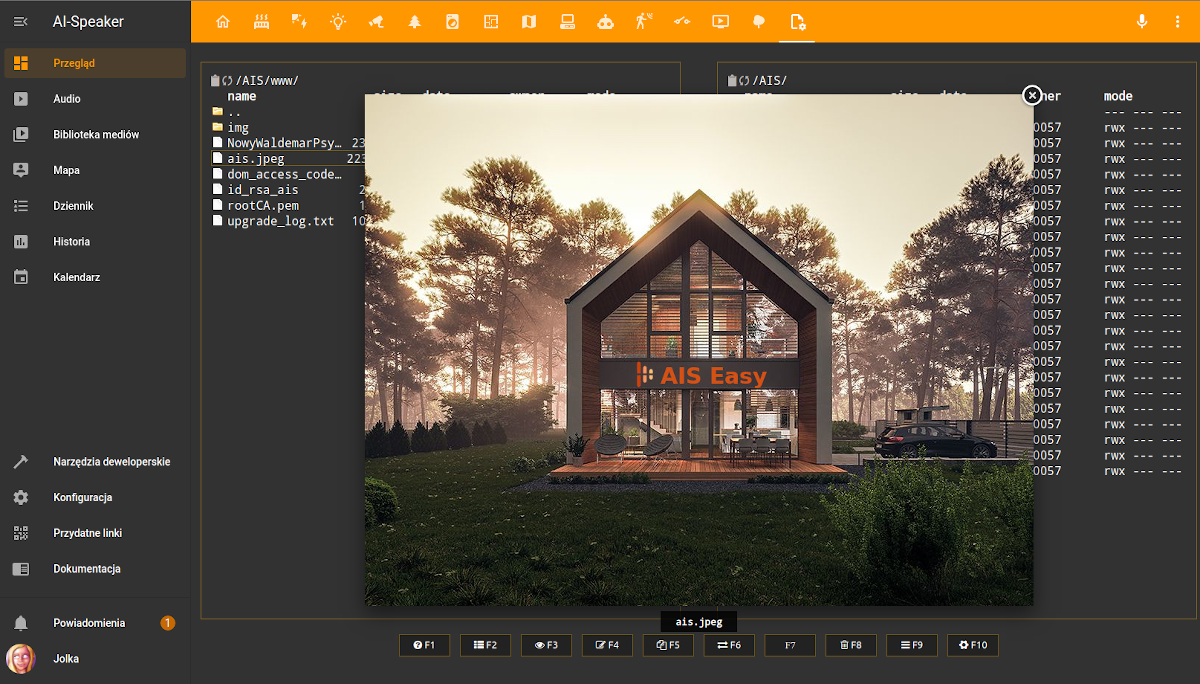This screenshot has height=684, width=1200.
Task: Click clipboard icon of /AIS/www/ panel
Action: pos(215,80)
